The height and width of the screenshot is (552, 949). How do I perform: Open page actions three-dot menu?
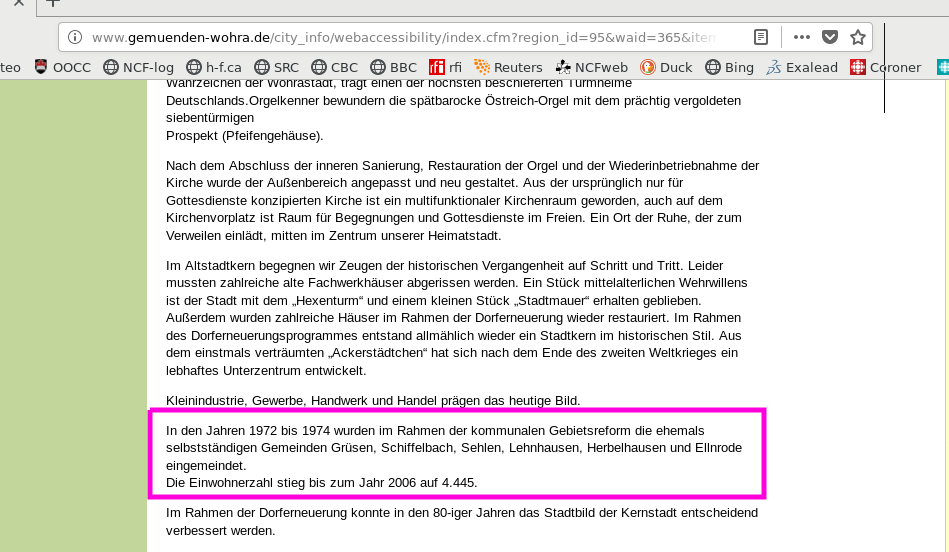(x=801, y=38)
